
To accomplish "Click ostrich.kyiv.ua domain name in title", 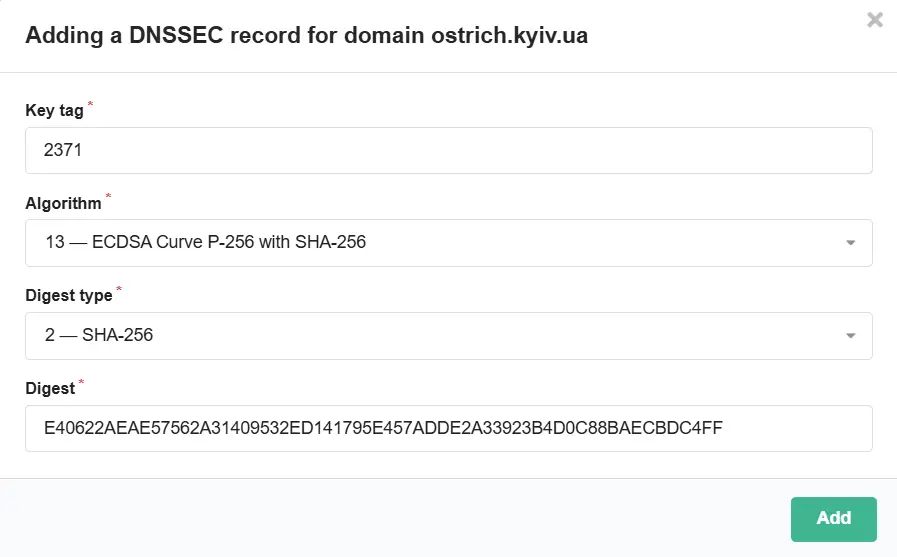I will pos(509,36).
